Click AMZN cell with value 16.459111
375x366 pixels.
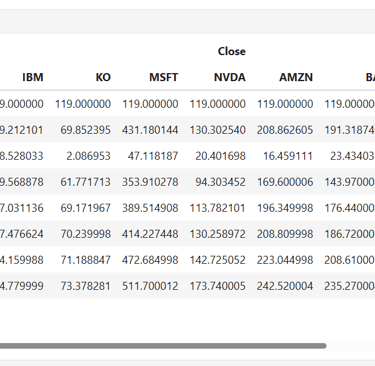pyautogui.click(x=288, y=156)
